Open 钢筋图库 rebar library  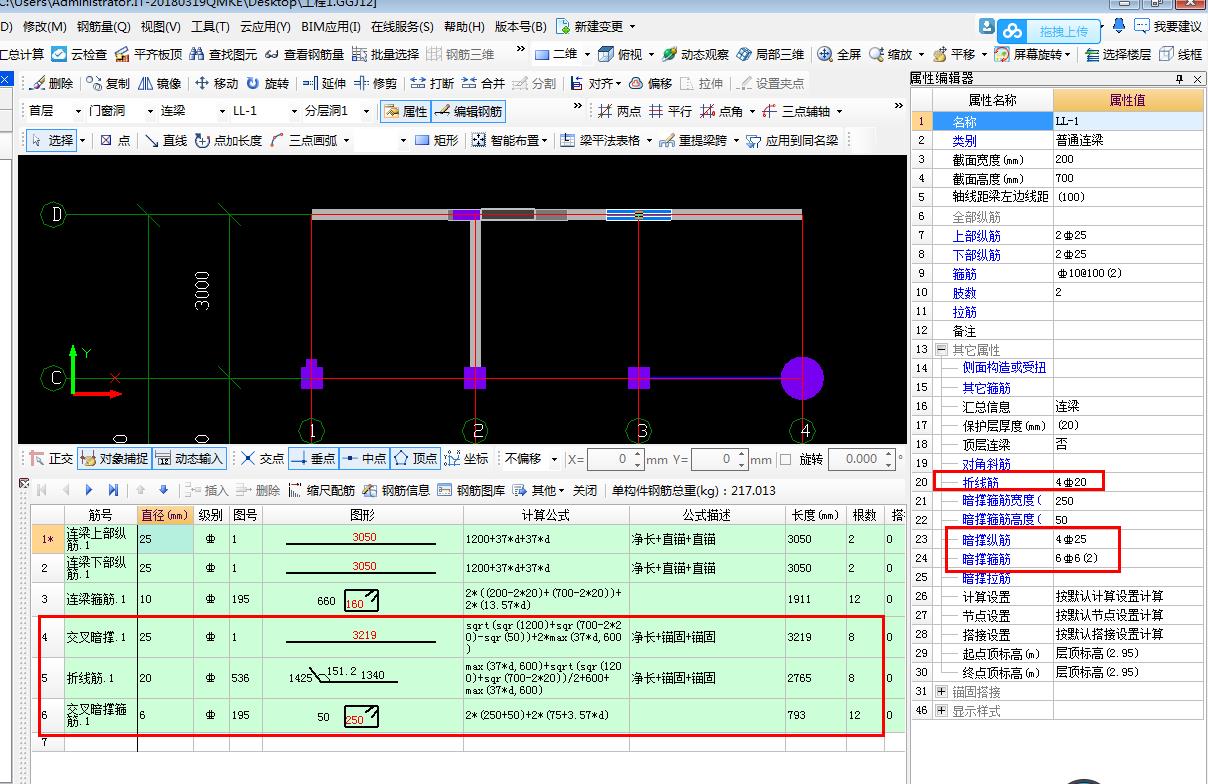pyautogui.click(x=471, y=490)
